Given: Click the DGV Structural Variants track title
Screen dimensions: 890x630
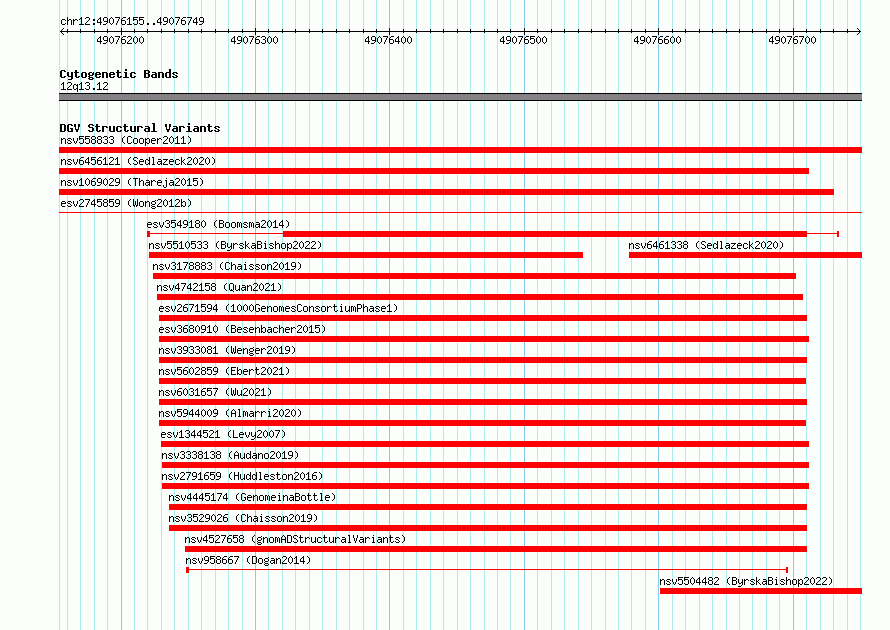Looking at the screenshot, I should point(140,128).
